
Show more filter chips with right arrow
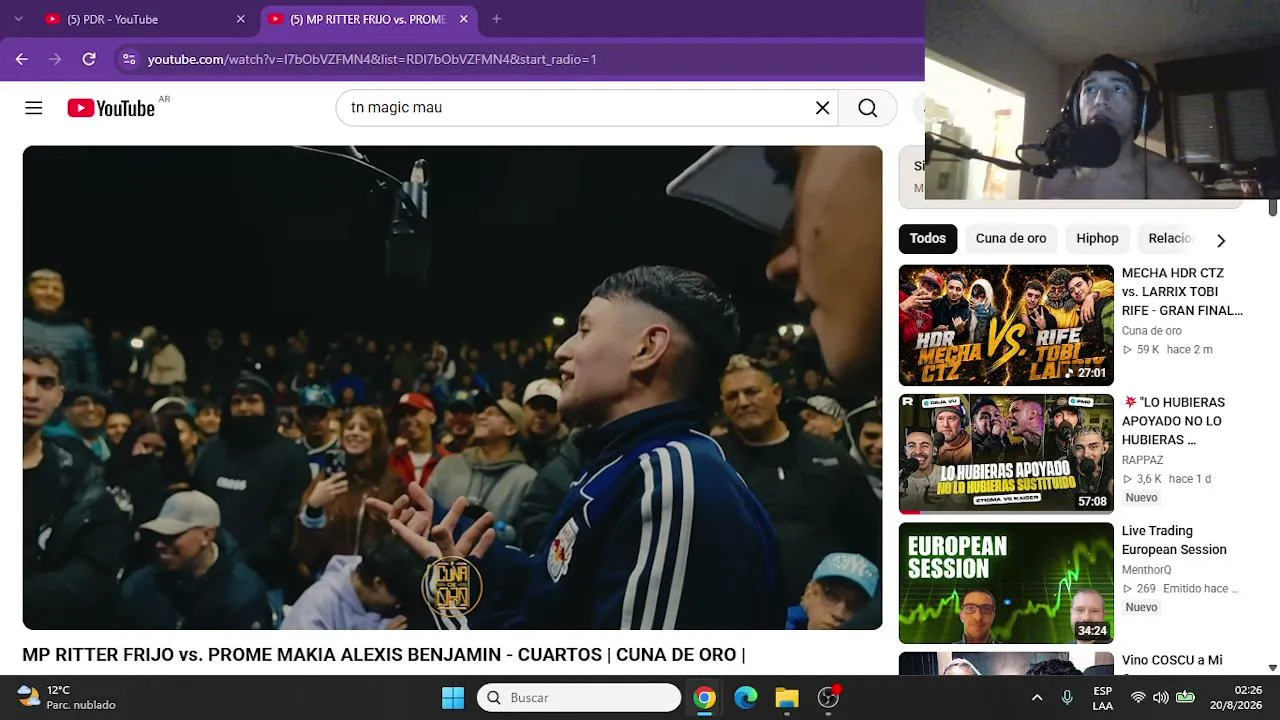tap(1220, 240)
